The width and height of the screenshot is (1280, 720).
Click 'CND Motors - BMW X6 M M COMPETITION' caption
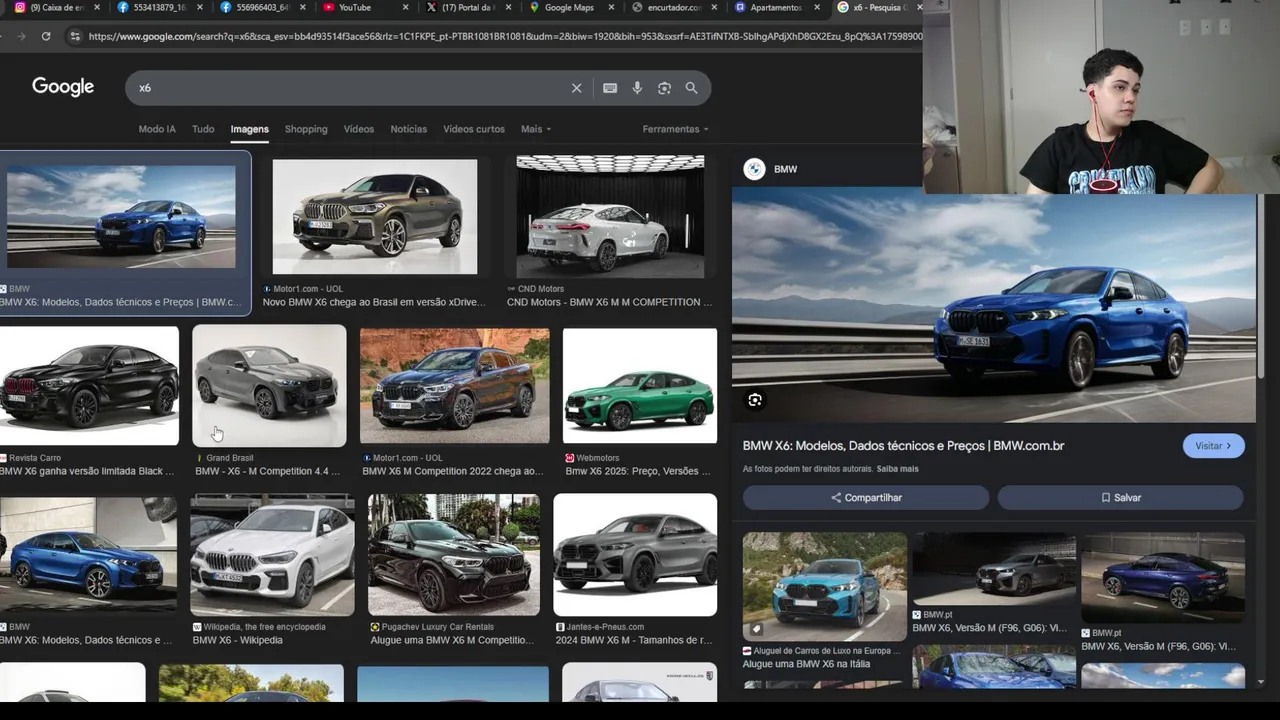coord(609,302)
